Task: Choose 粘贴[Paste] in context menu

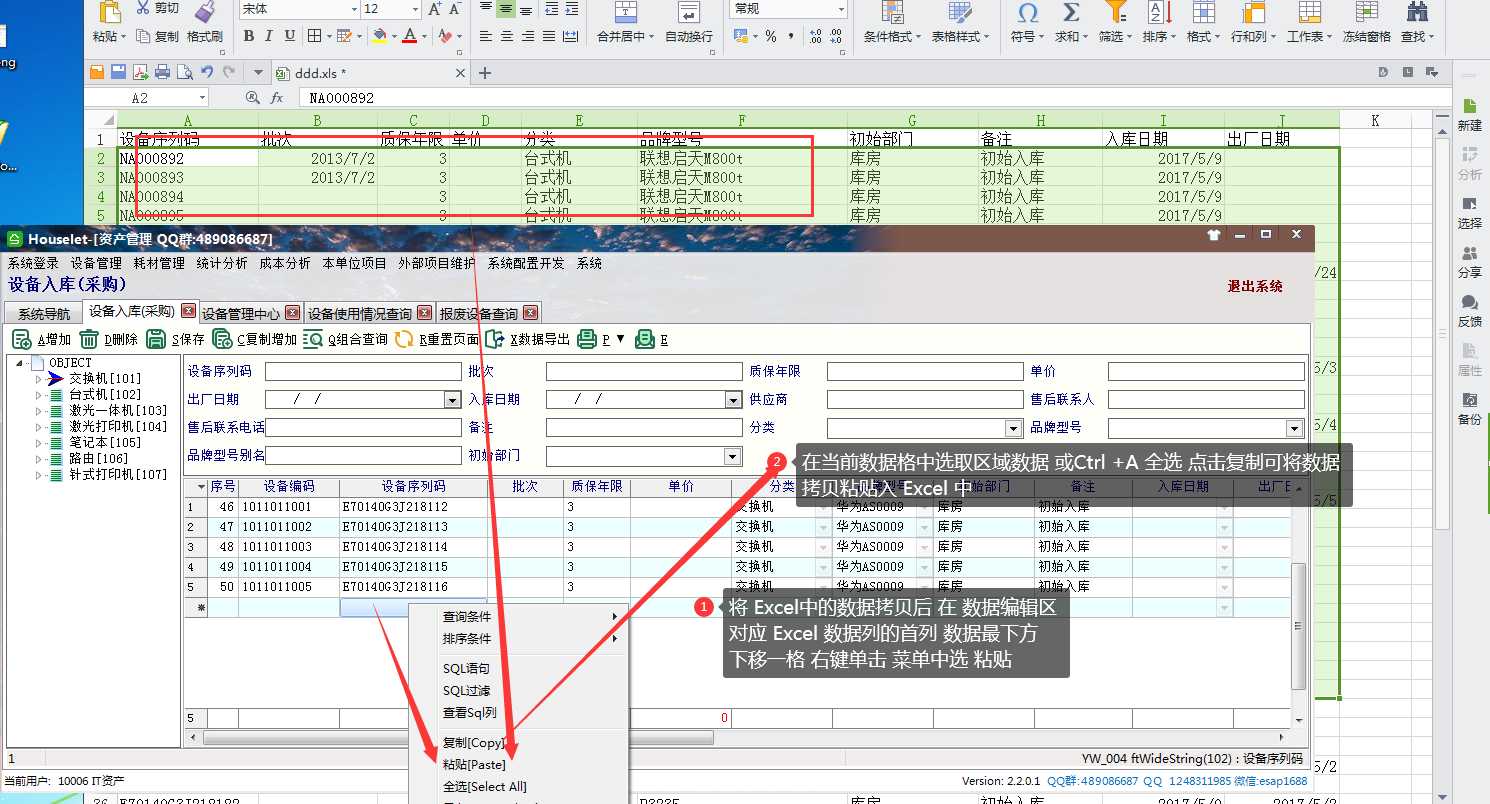Action: [x=474, y=765]
